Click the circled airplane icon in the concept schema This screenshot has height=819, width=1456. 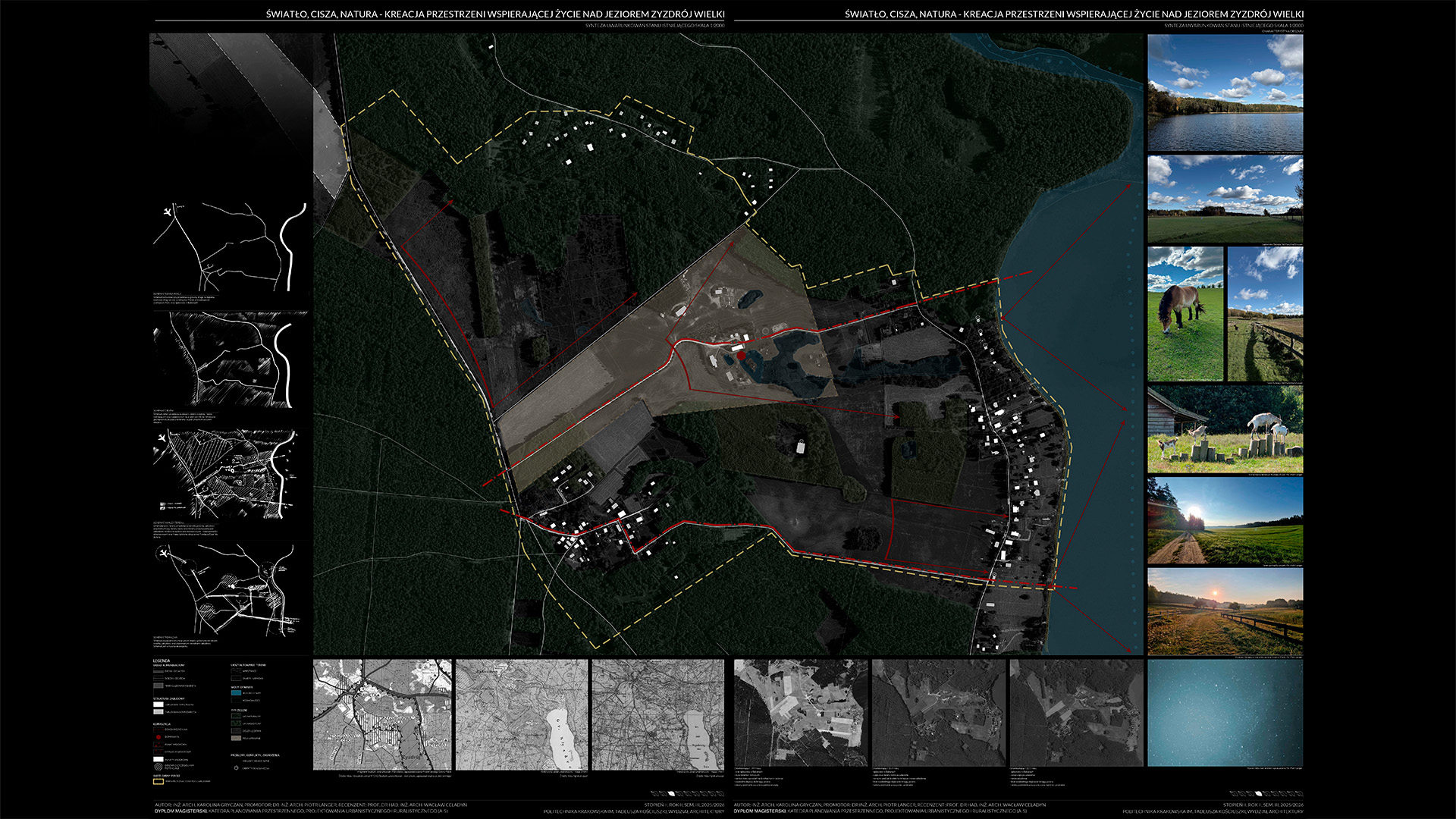pyautogui.click(x=164, y=554)
